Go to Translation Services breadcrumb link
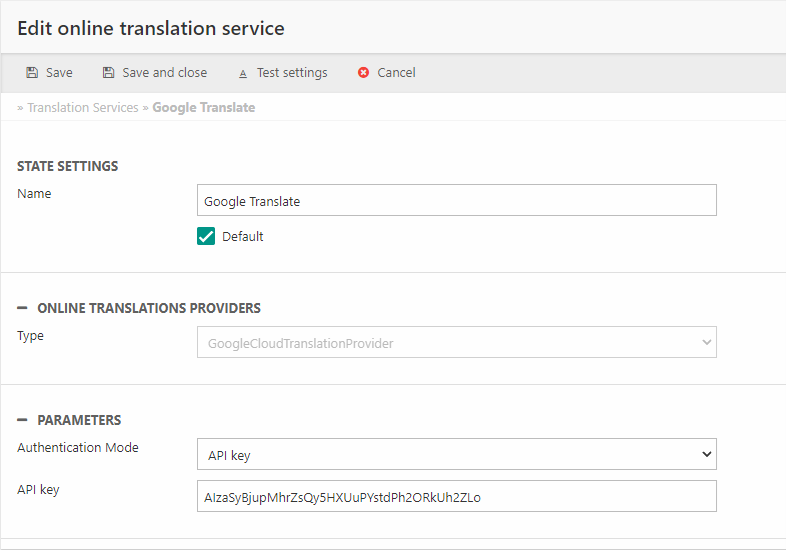The image size is (786, 550). click(82, 108)
